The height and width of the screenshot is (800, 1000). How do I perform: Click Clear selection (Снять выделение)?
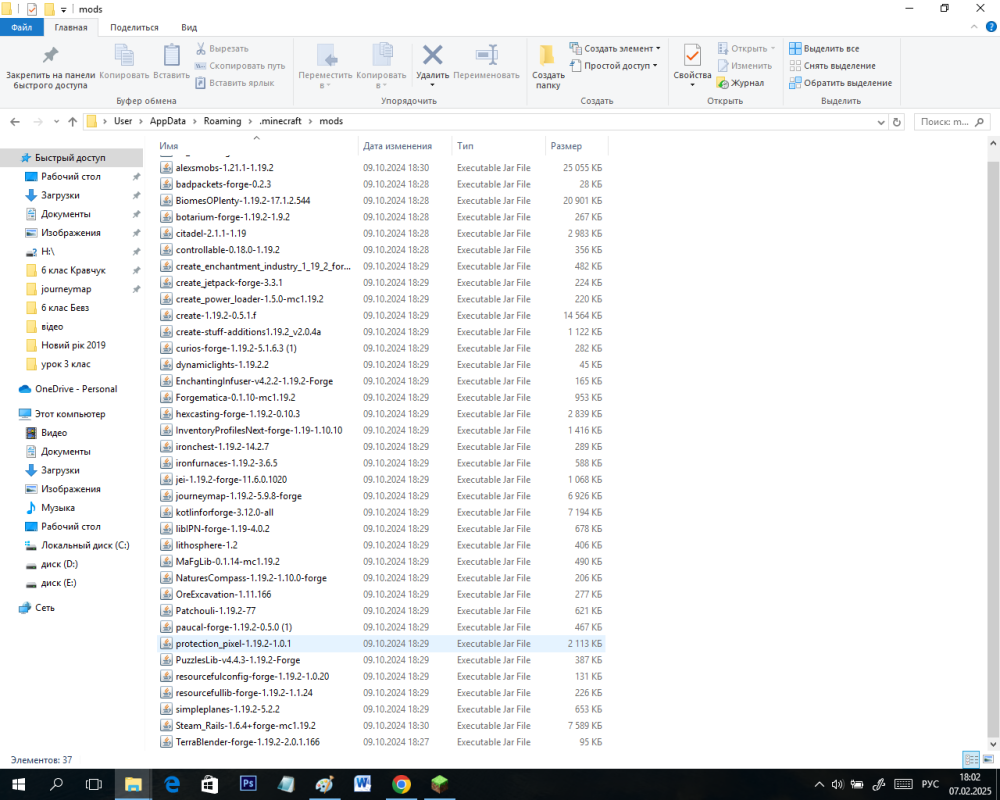[x=832, y=66]
